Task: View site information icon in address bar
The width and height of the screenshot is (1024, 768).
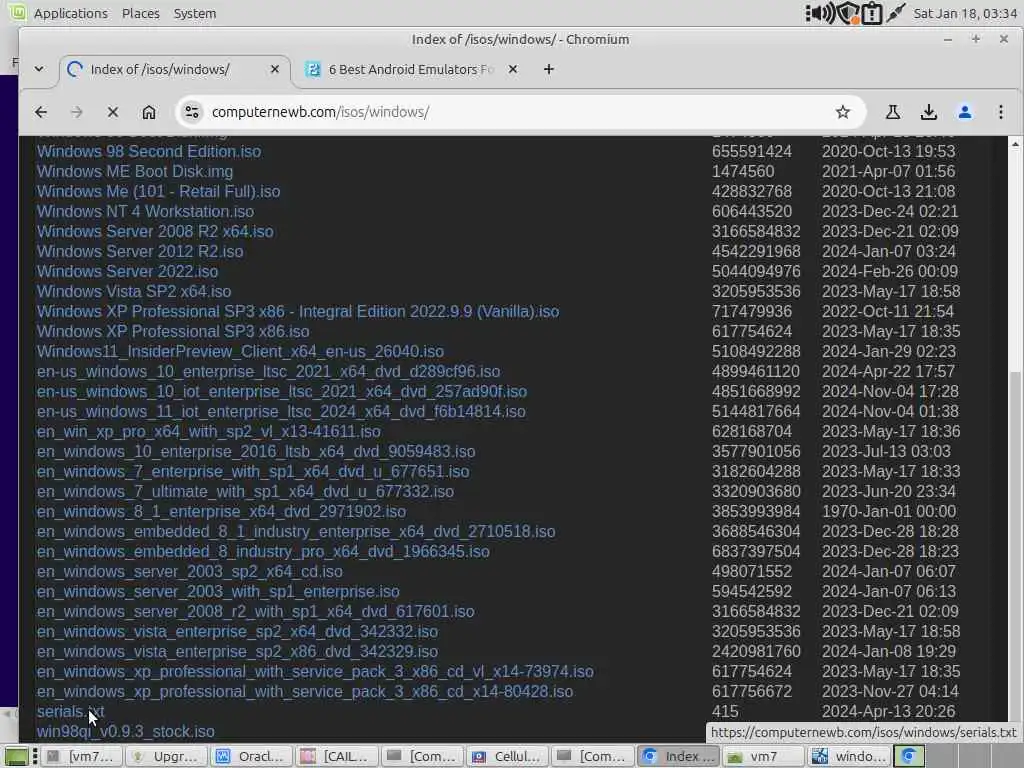Action: click(x=191, y=112)
